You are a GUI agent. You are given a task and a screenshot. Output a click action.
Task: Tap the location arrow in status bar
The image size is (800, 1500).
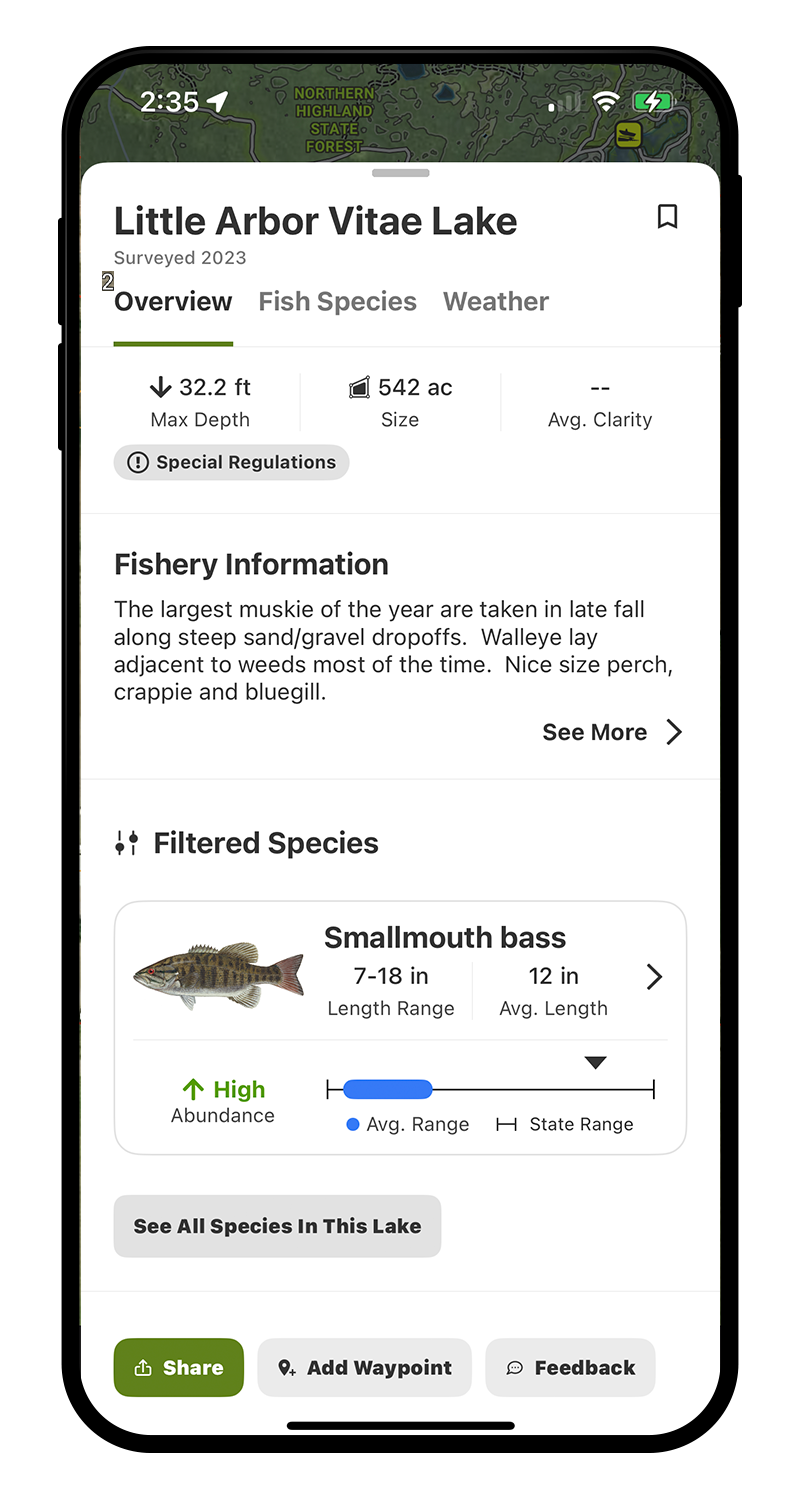pos(217,102)
